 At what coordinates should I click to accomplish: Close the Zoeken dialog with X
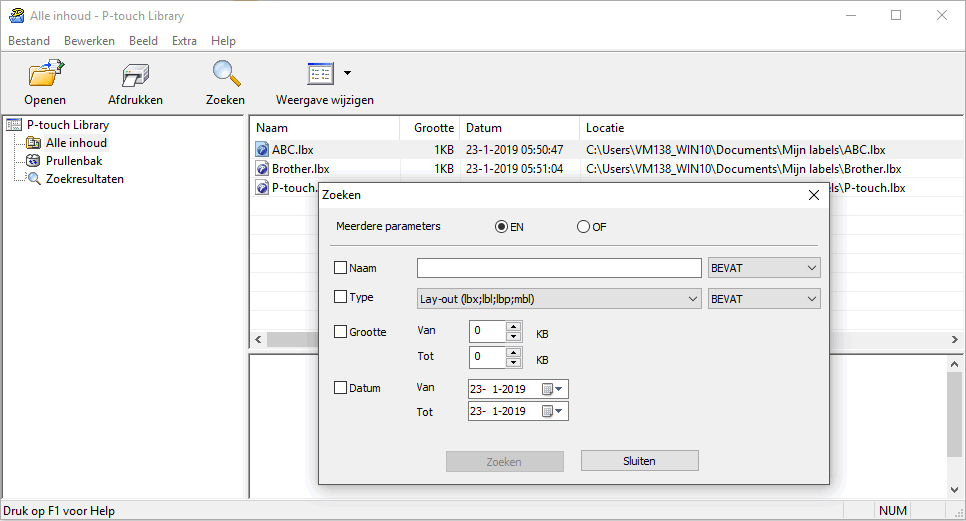point(814,195)
